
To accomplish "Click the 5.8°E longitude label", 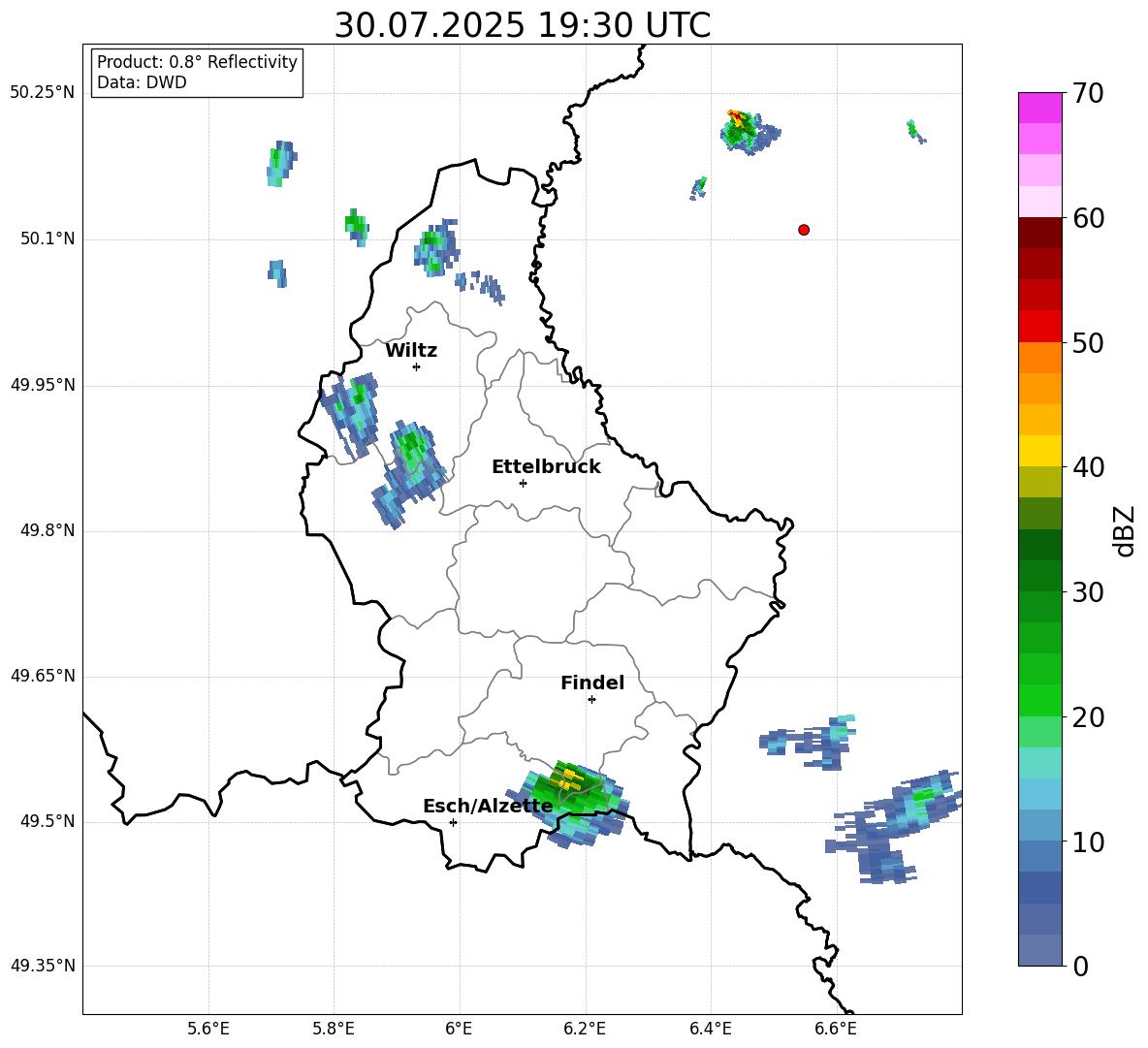I will pos(334,1029).
